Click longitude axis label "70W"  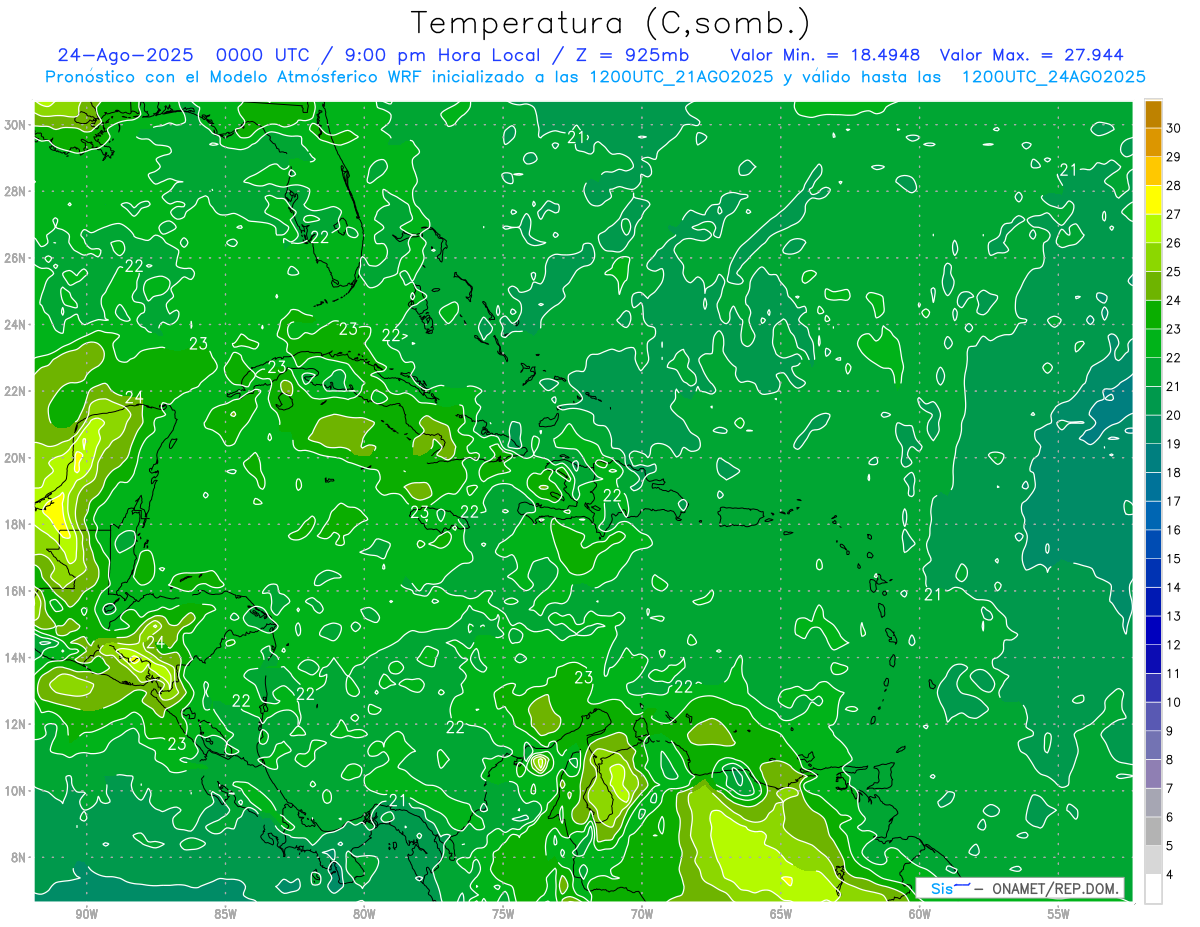click(x=642, y=914)
